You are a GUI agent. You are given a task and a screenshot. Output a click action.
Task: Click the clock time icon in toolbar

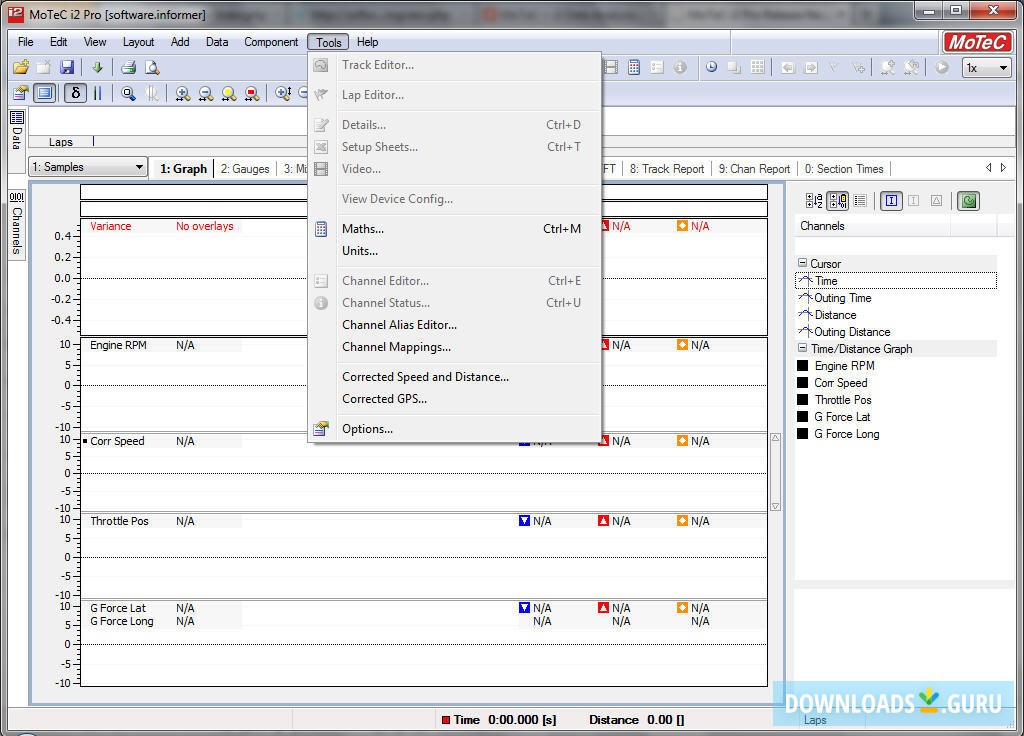(711, 67)
